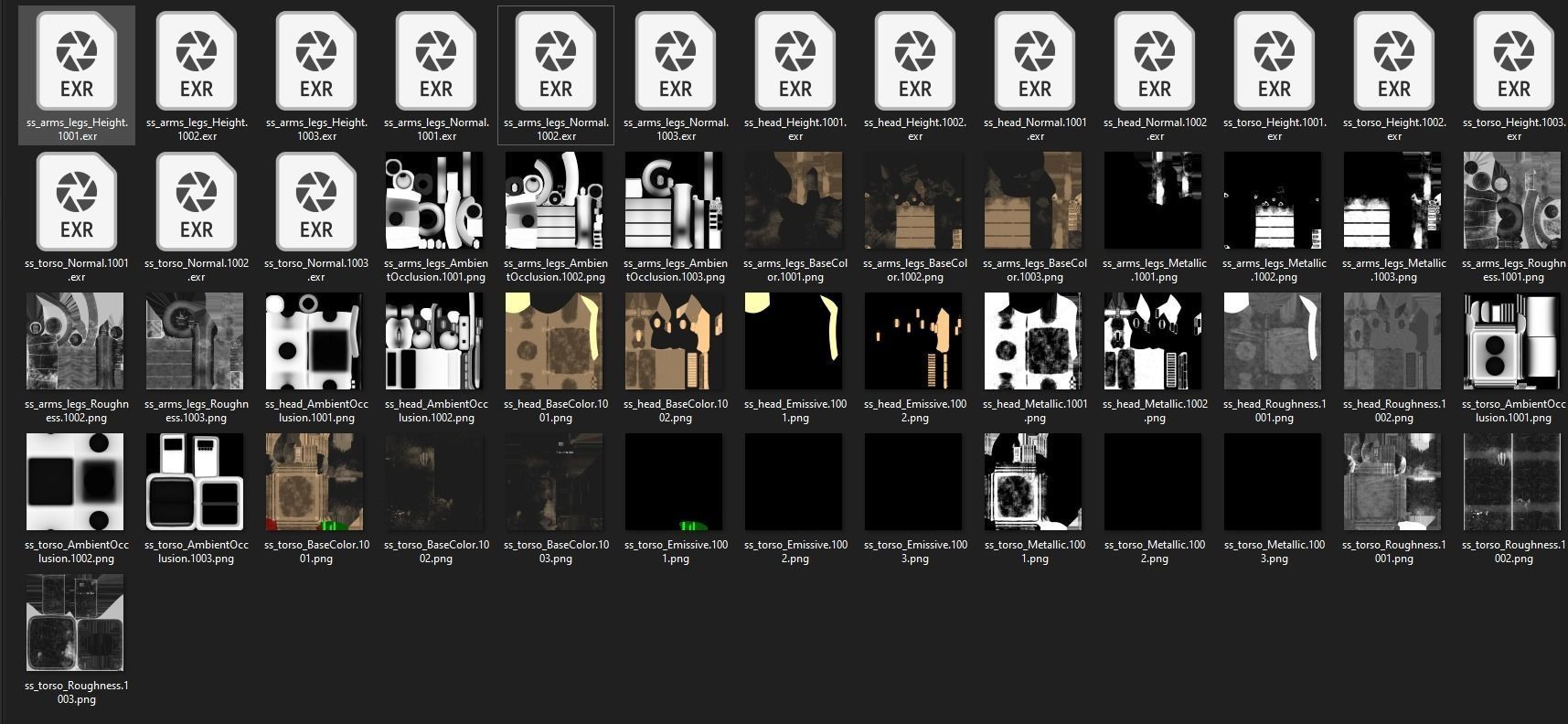The width and height of the screenshot is (1568, 724).
Task: Select ss_torso_Emissive.1001.png thumbnail
Action: tap(674, 482)
